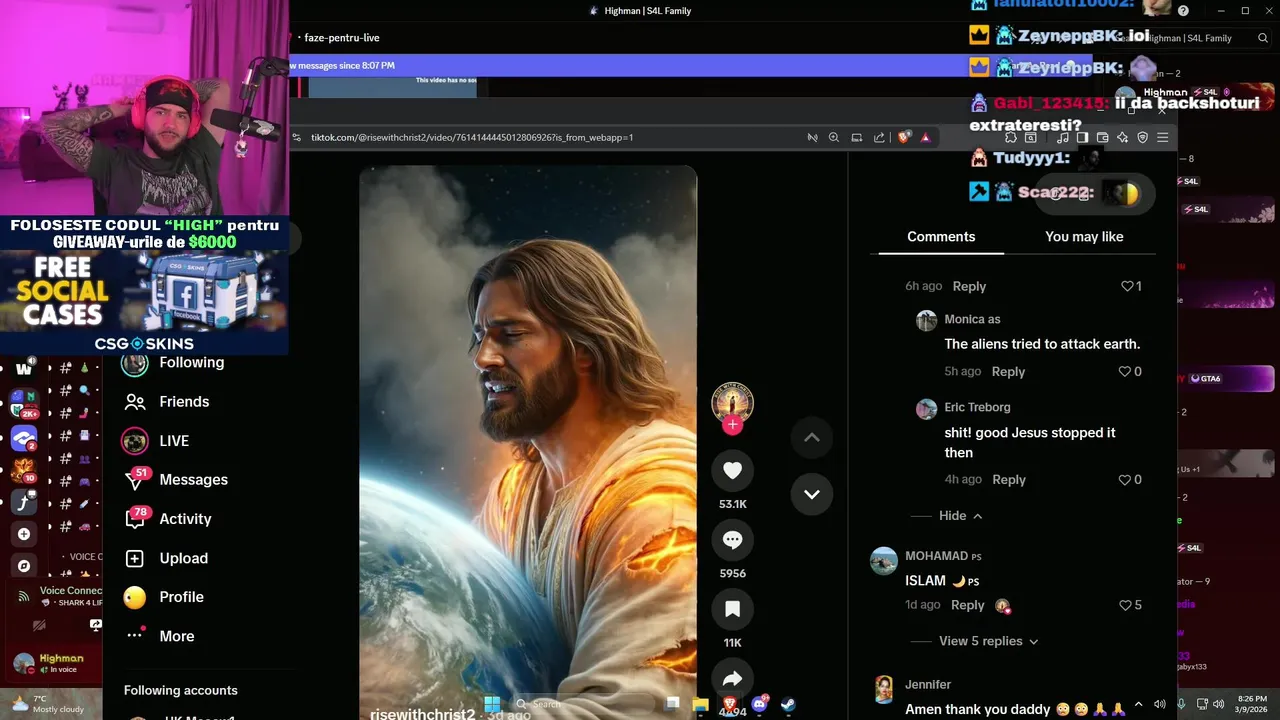Expand View 5 replies
1280x720 pixels.
[988, 641]
